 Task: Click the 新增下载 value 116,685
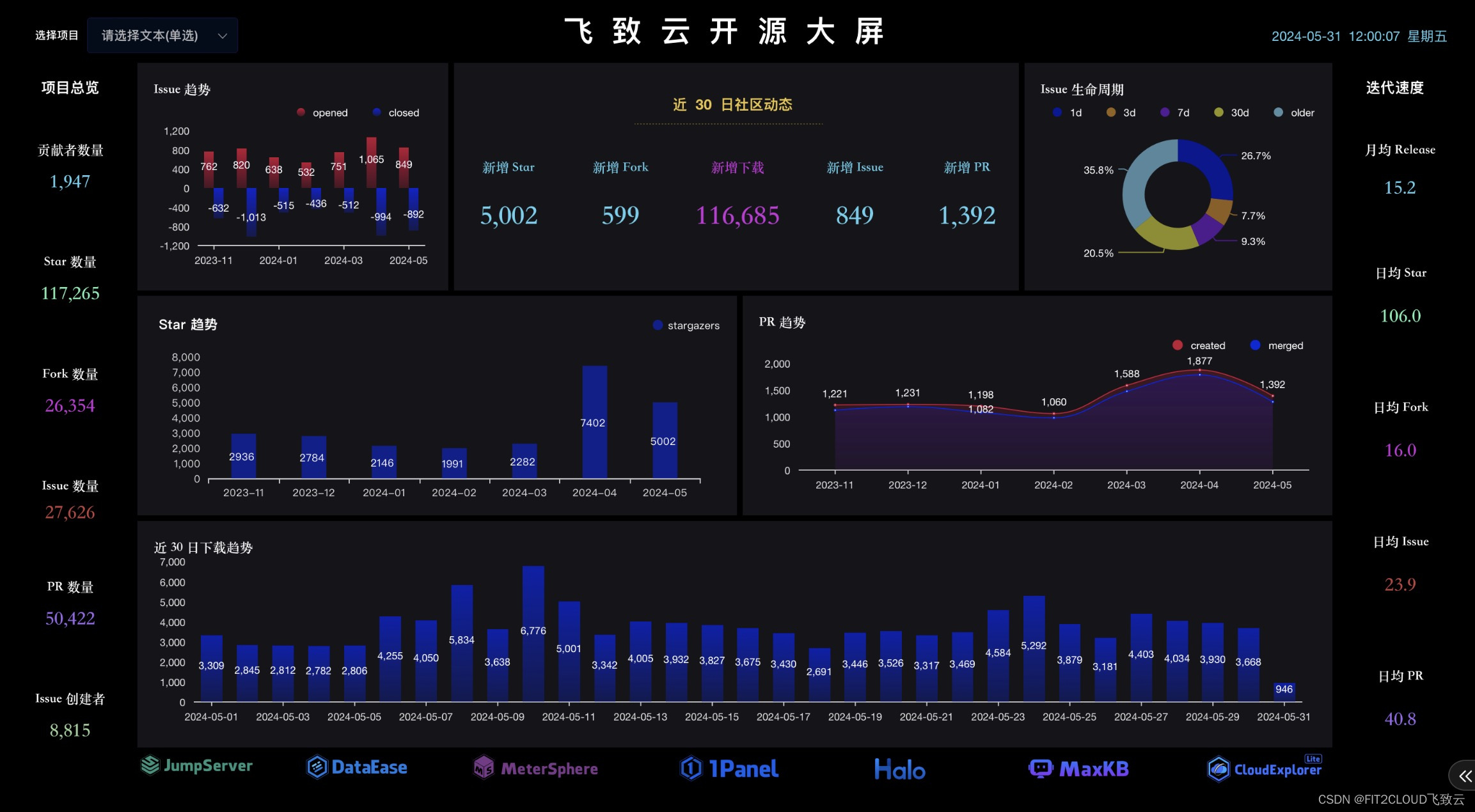click(x=737, y=215)
